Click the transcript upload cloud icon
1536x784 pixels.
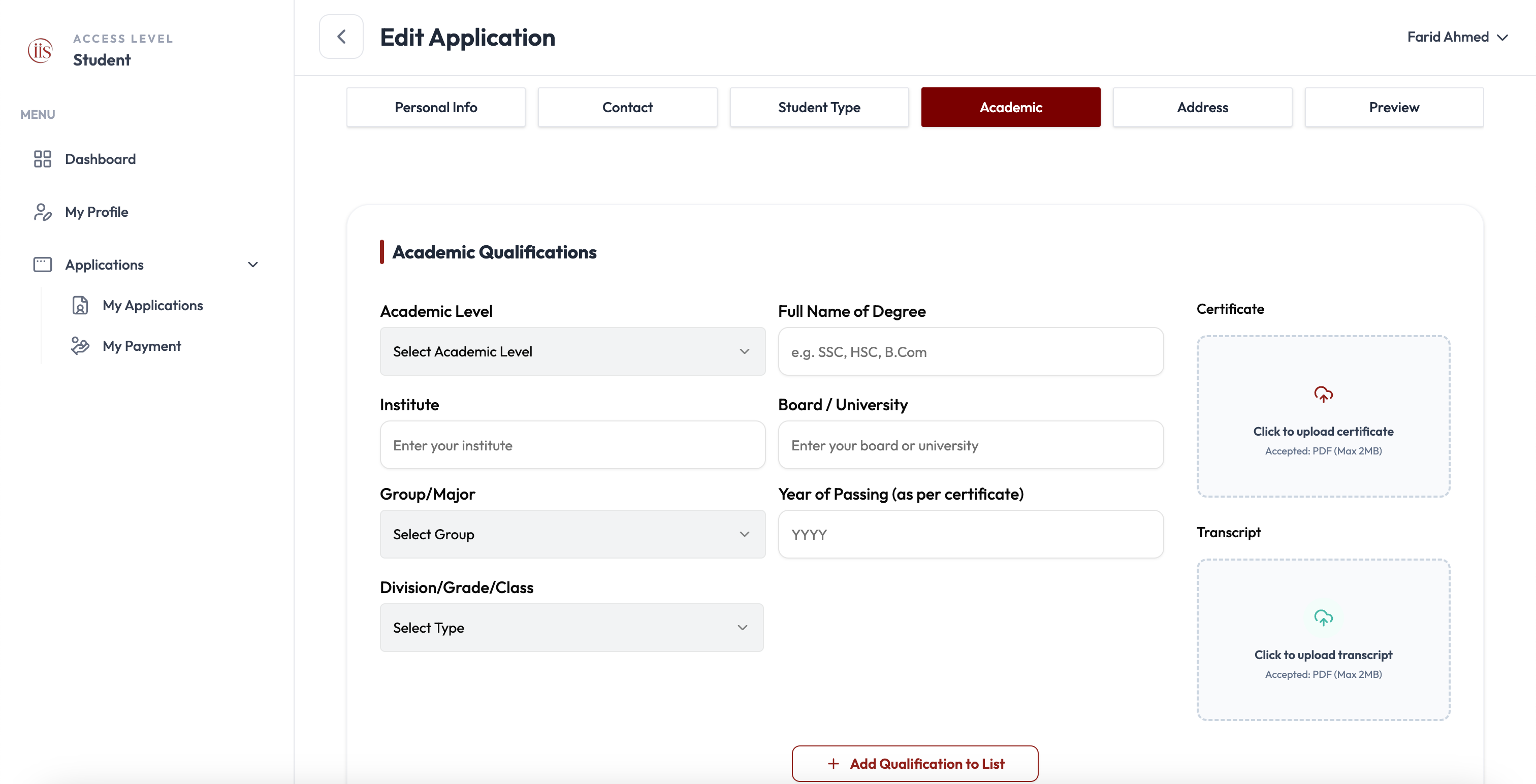tap(1323, 617)
